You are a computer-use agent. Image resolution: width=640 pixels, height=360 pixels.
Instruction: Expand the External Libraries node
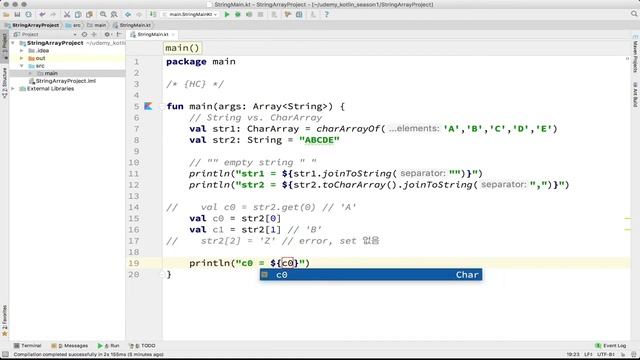13,89
